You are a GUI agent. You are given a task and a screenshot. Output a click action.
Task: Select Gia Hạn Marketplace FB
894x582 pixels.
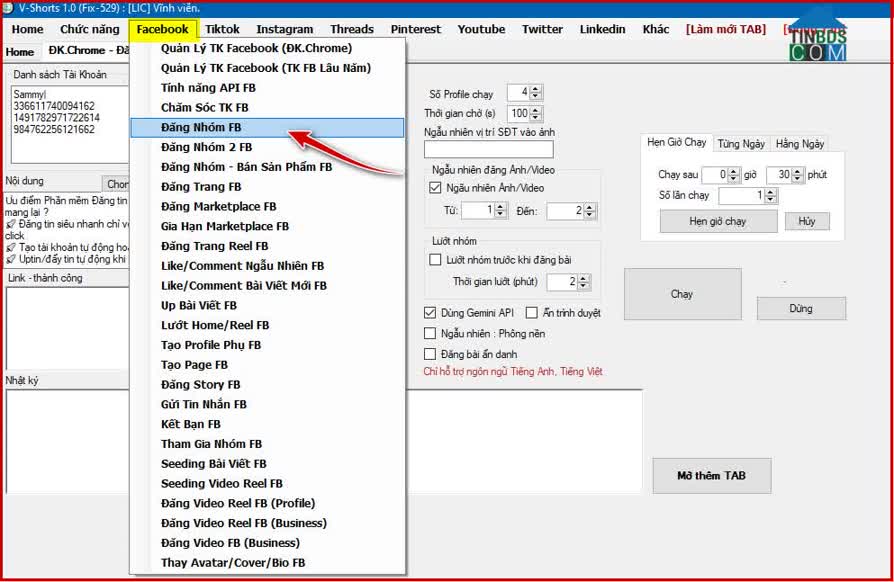click(x=268, y=226)
